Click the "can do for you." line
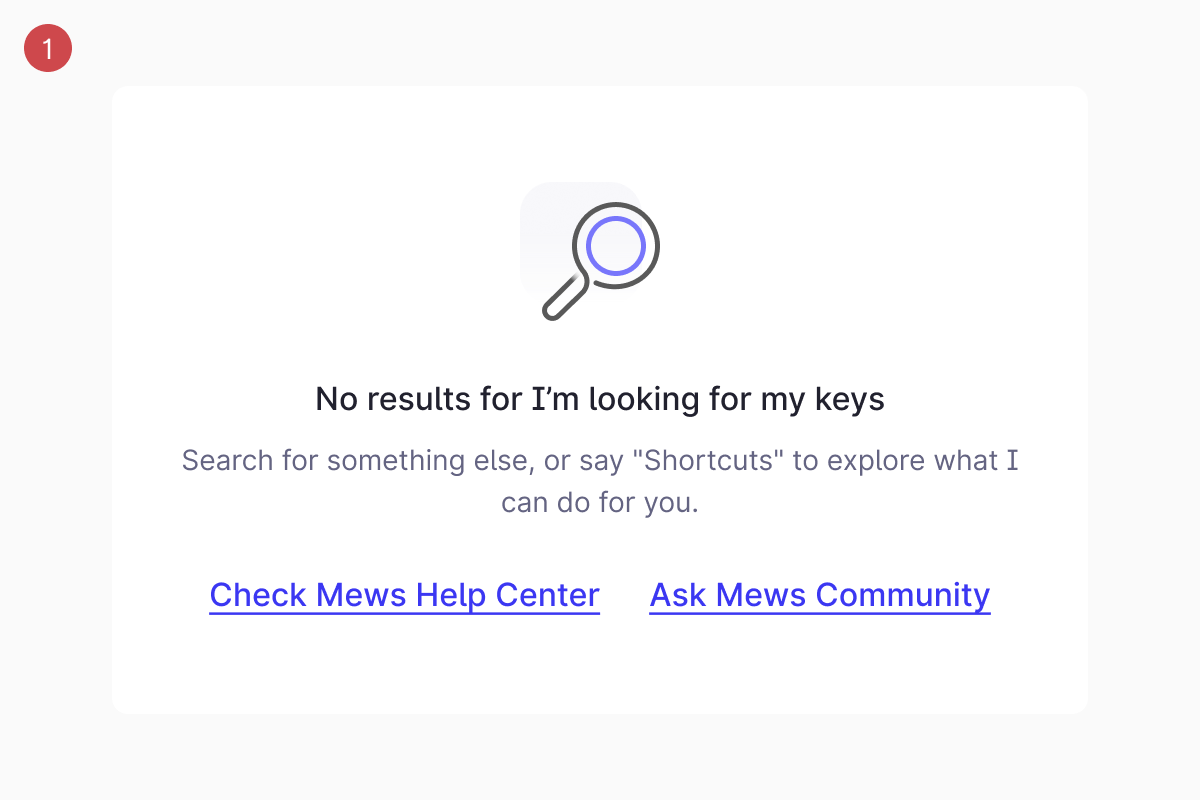Viewport: 1200px width, 800px height. coord(600,502)
